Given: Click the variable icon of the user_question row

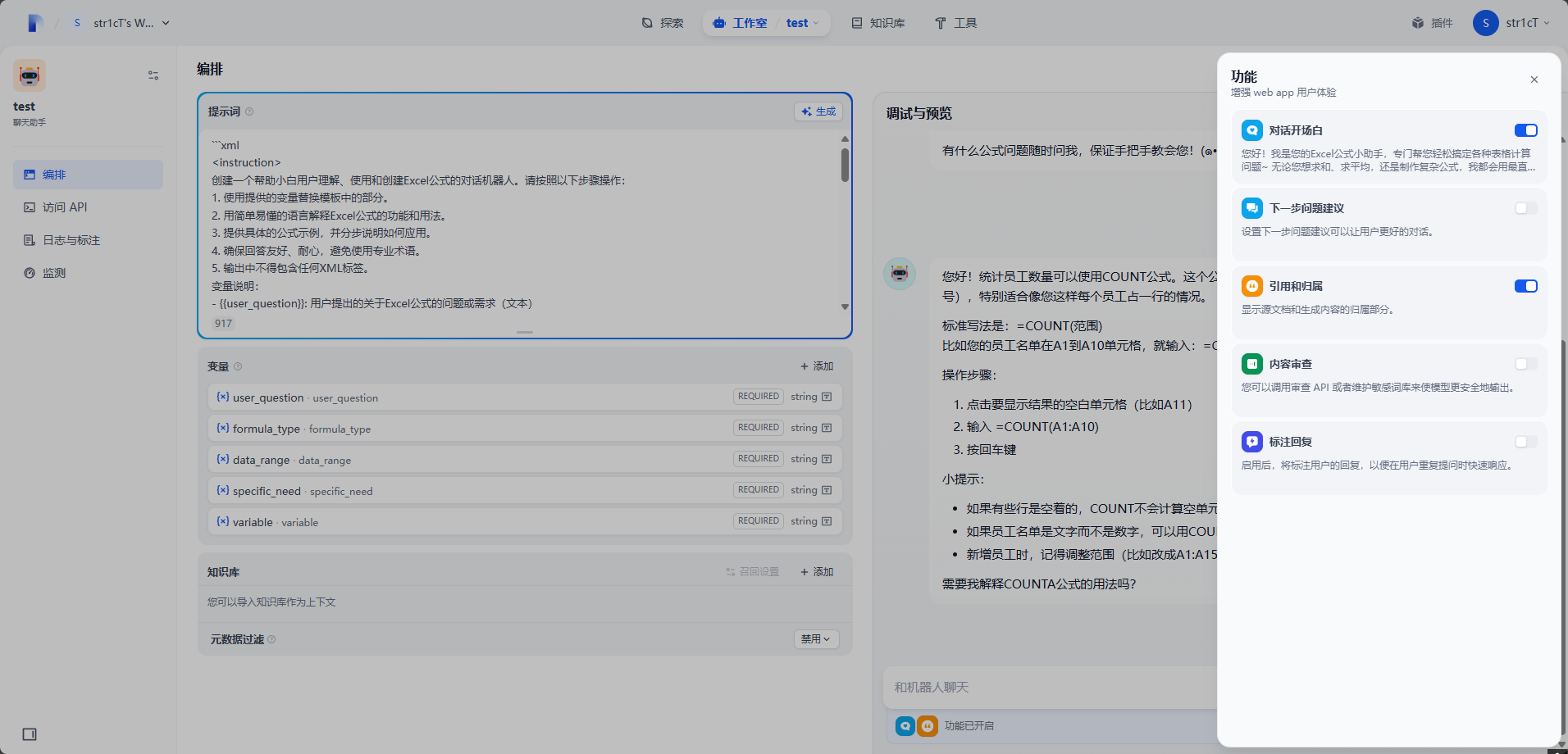Looking at the screenshot, I should tap(222, 397).
